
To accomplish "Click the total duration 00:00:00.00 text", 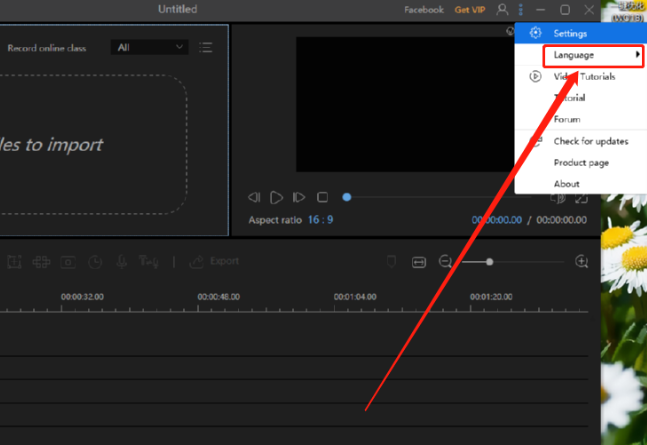I will [x=561, y=220].
